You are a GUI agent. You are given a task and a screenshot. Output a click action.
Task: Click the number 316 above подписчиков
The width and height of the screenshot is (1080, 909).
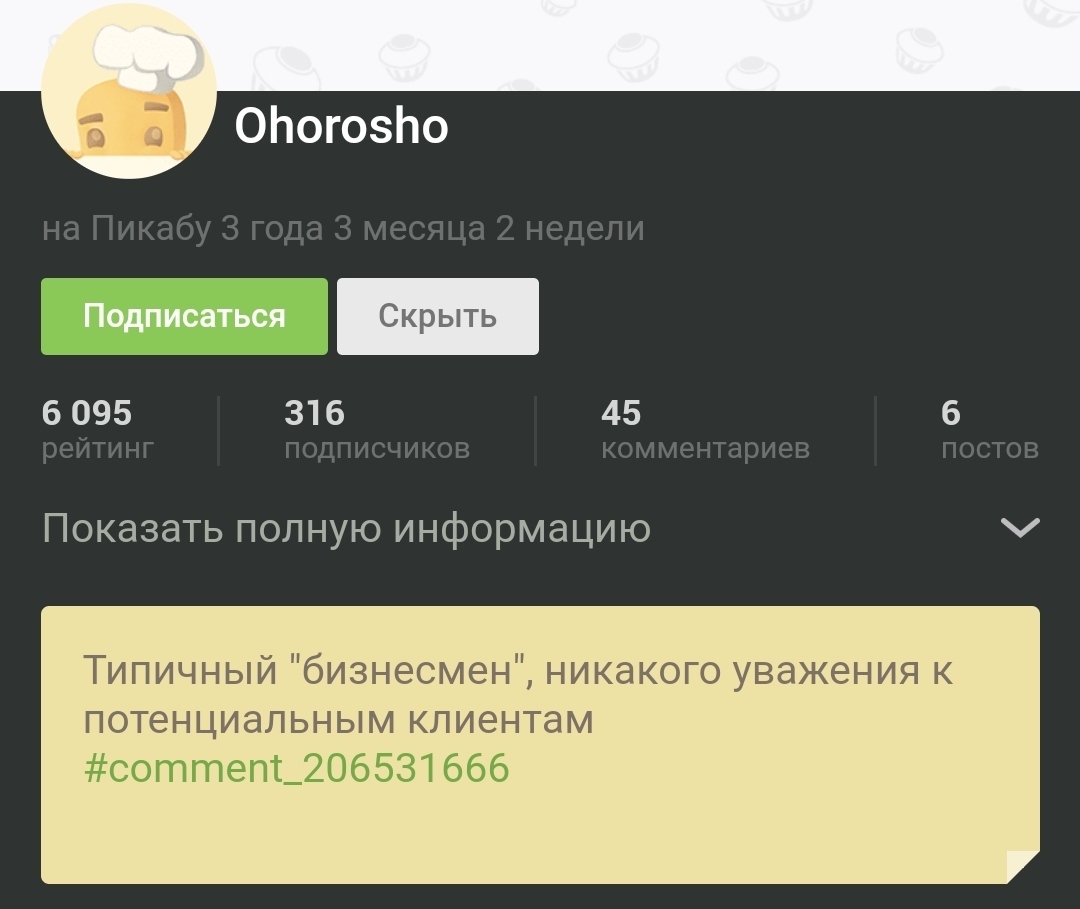[x=314, y=413]
